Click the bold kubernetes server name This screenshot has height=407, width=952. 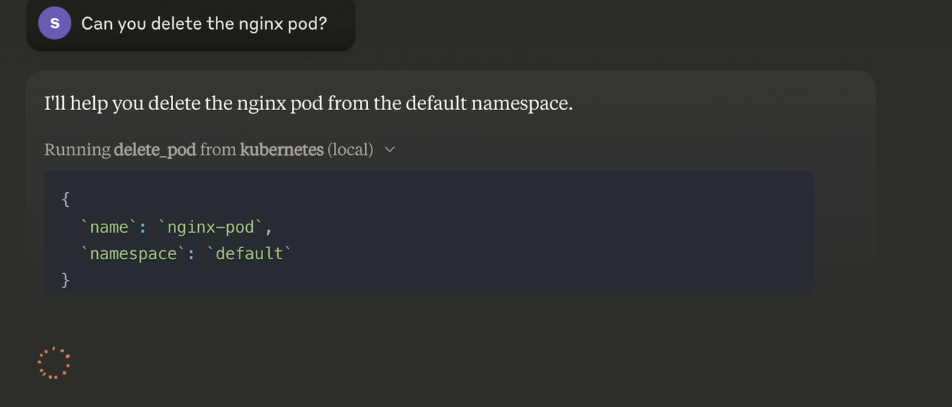[282, 149]
